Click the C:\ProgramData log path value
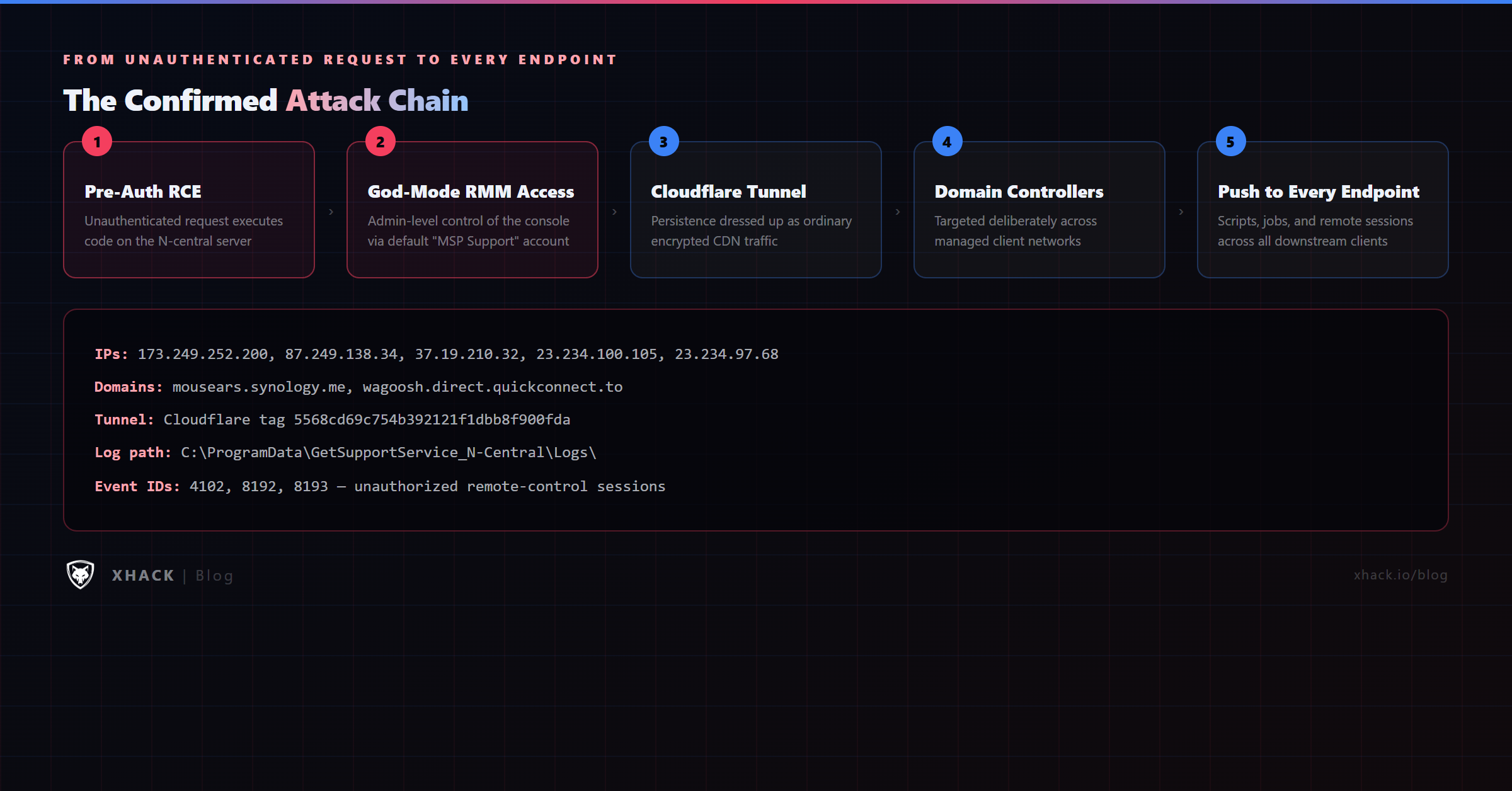The width and height of the screenshot is (1512, 791). click(x=389, y=452)
